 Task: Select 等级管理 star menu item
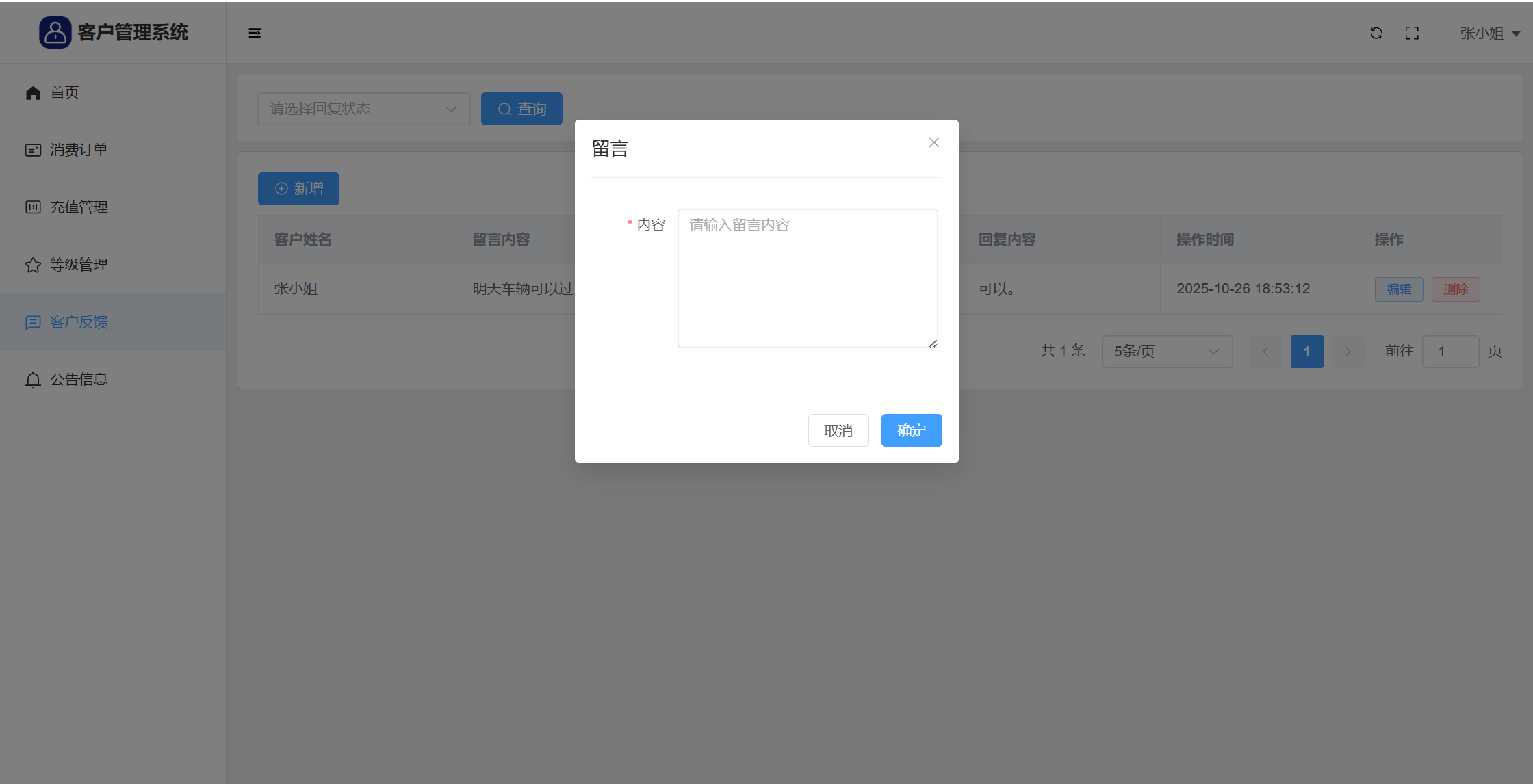(78, 265)
